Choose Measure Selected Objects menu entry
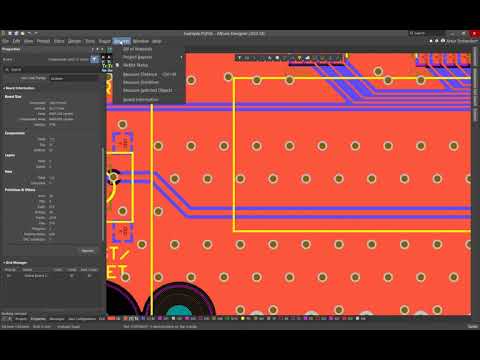Screen dimensions: 480x360 (149, 90)
